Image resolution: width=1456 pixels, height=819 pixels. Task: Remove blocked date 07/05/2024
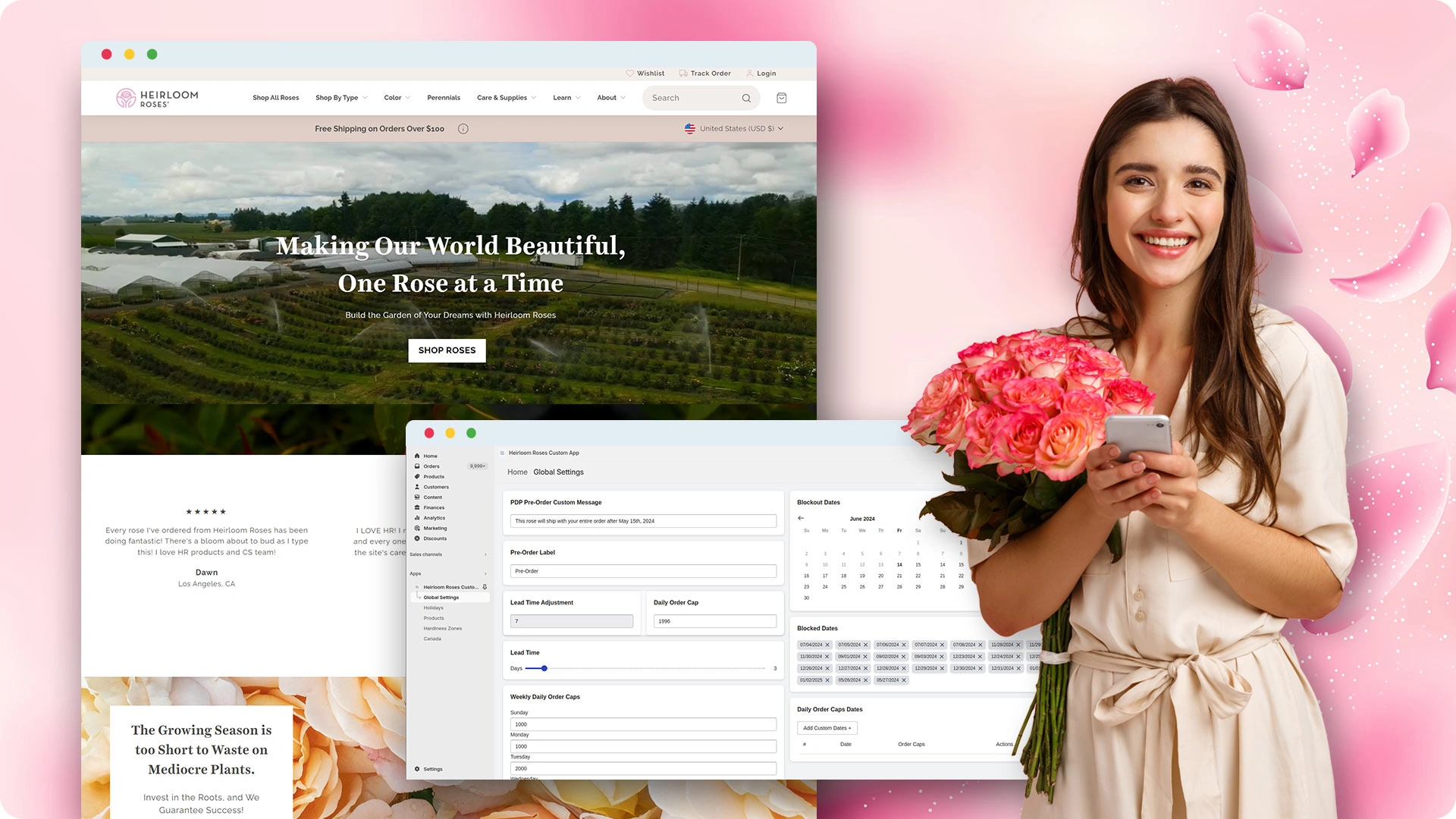pyautogui.click(x=865, y=645)
